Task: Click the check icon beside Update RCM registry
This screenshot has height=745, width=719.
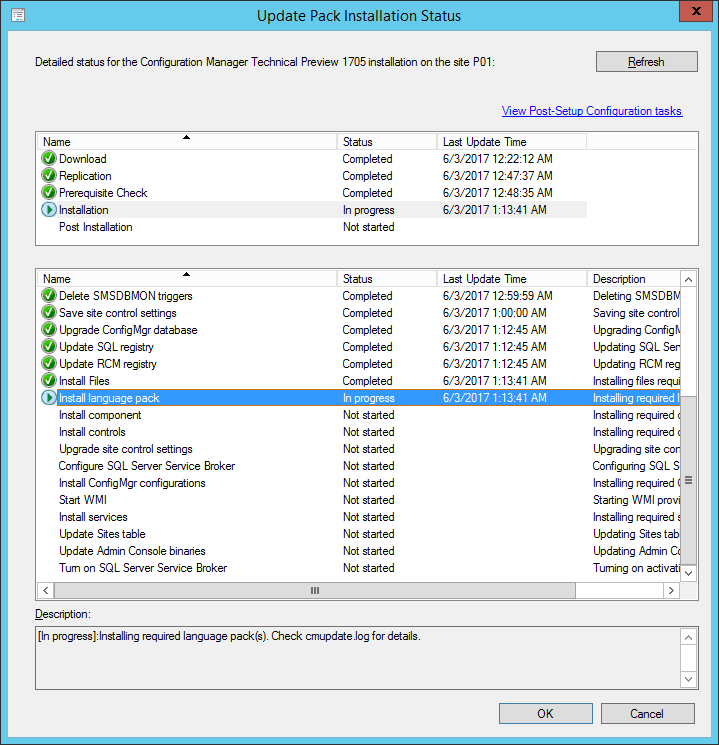Action: pos(48,363)
